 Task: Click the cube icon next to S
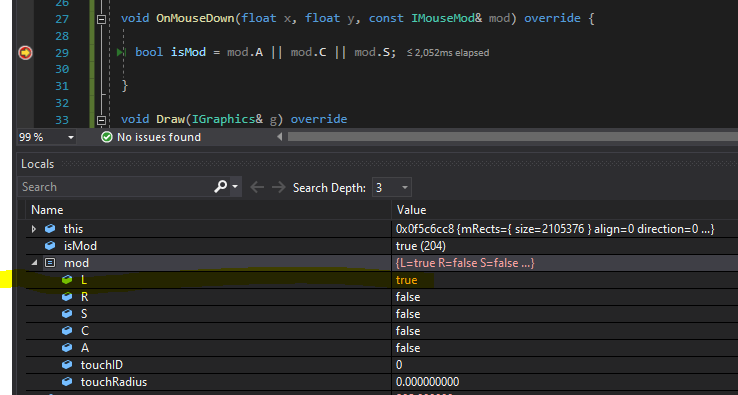(67, 314)
